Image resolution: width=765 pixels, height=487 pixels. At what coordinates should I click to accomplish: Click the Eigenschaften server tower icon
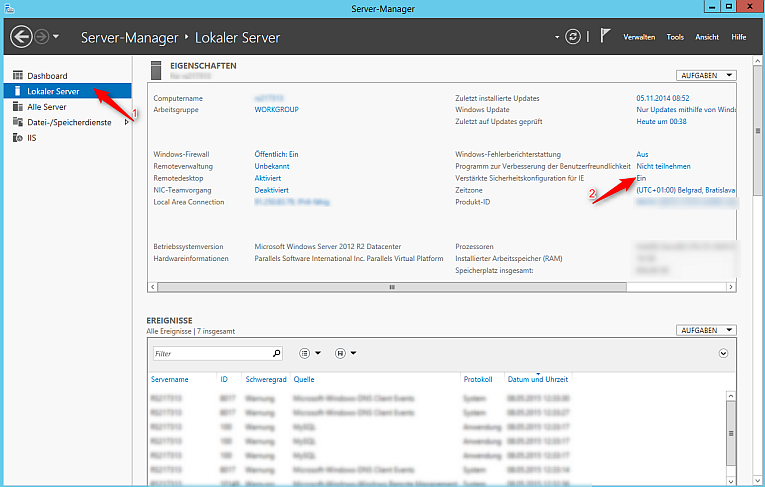156,70
